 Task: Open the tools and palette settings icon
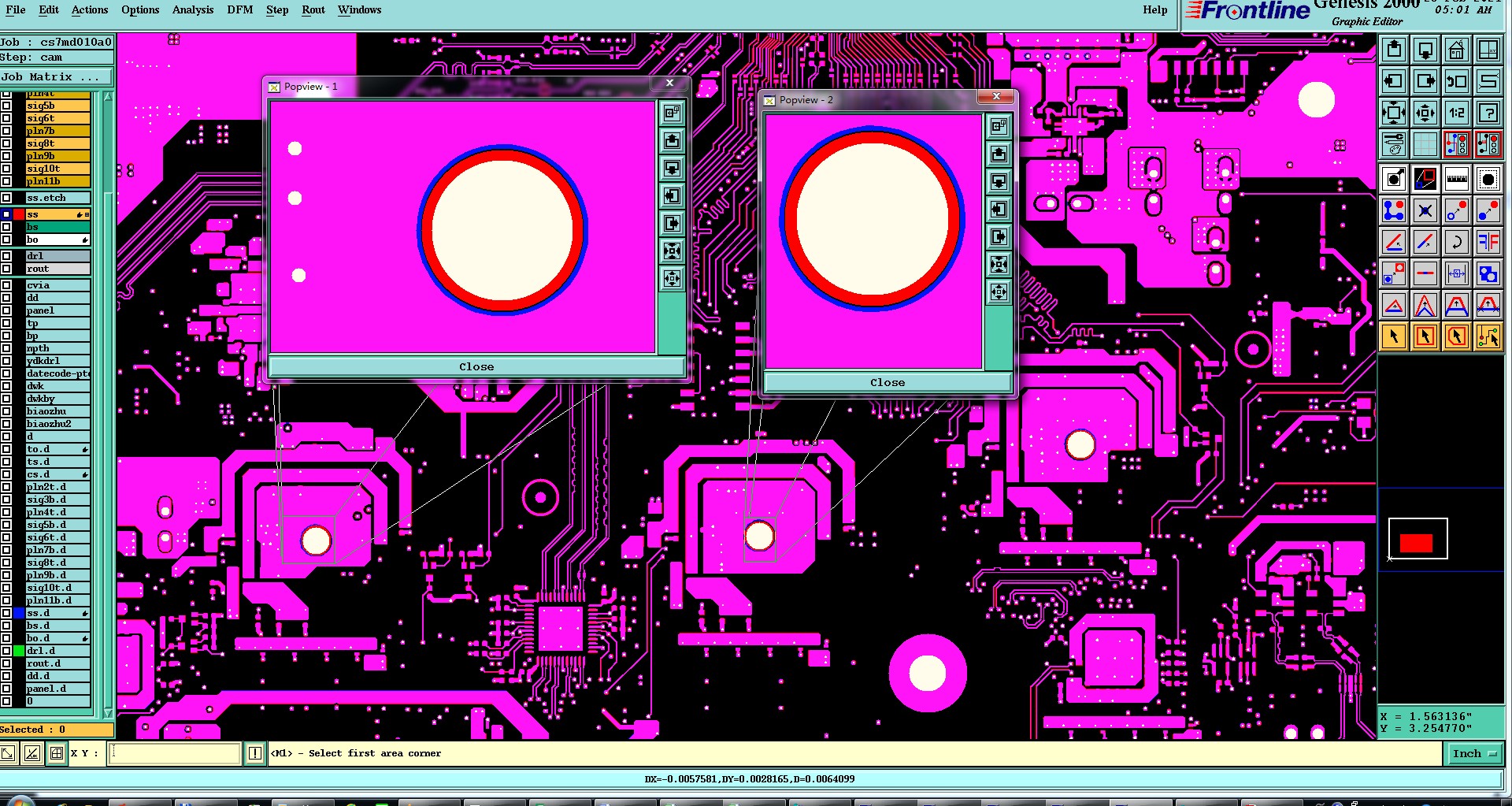(x=1394, y=144)
